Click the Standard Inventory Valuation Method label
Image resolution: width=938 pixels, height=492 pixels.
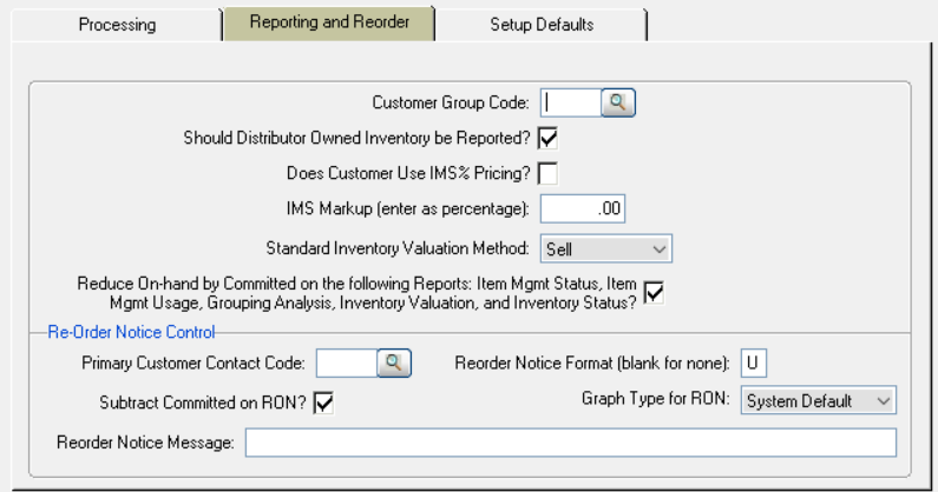[x=398, y=248]
